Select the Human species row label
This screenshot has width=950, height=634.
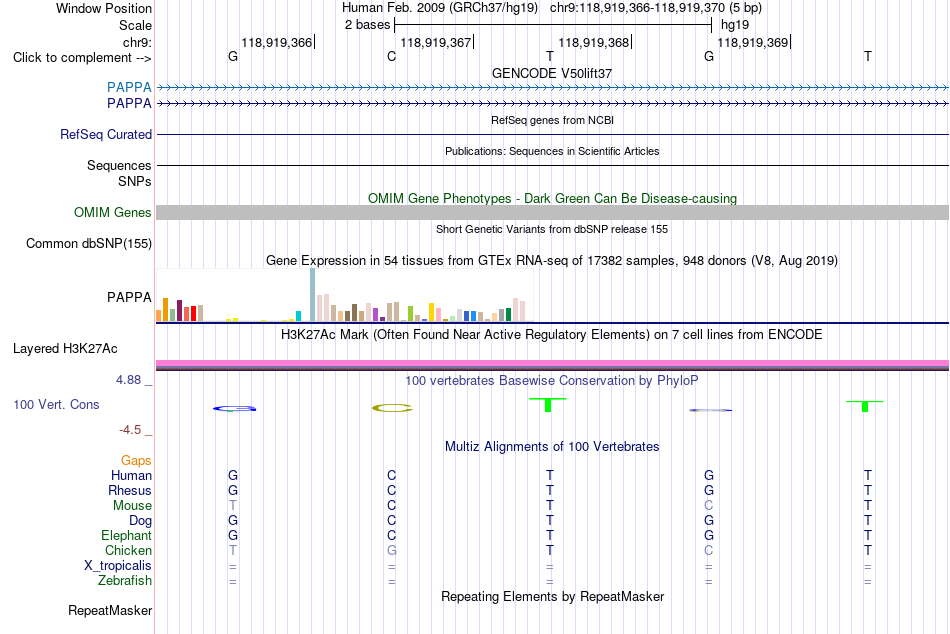[131, 475]
